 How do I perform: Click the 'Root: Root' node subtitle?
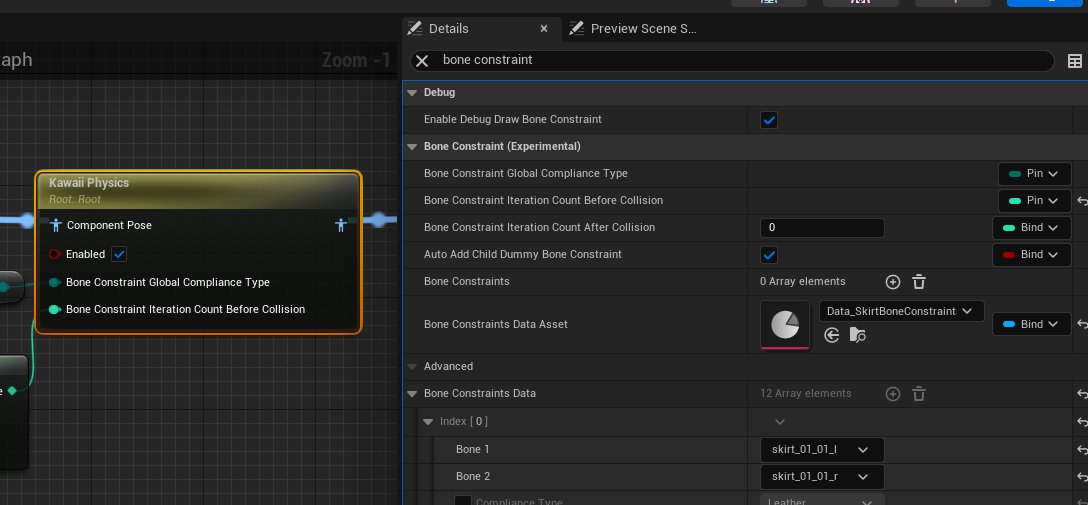(75, 200)
